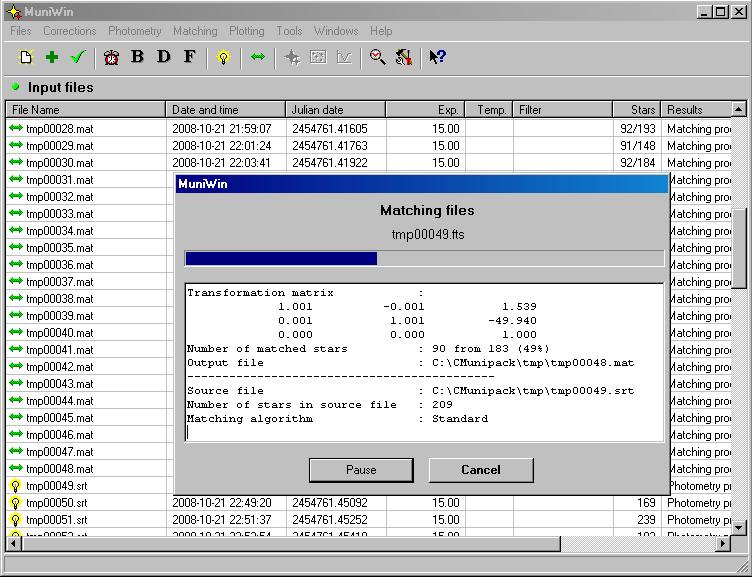
Task: Click the yellow light bulb photometry icon
Action: [223, 57]
